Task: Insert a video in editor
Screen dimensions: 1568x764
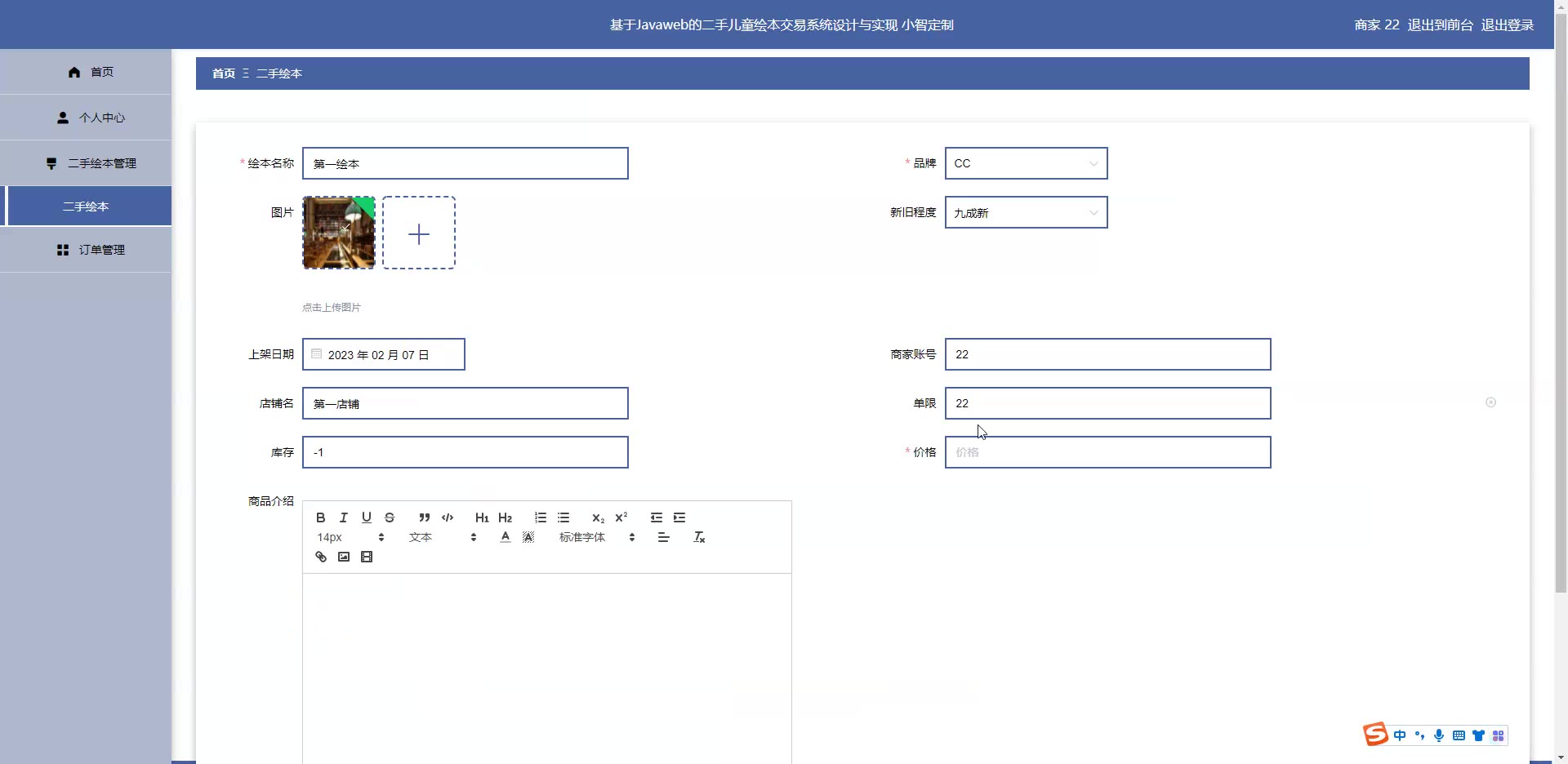Action: click(x=367, y=557)
